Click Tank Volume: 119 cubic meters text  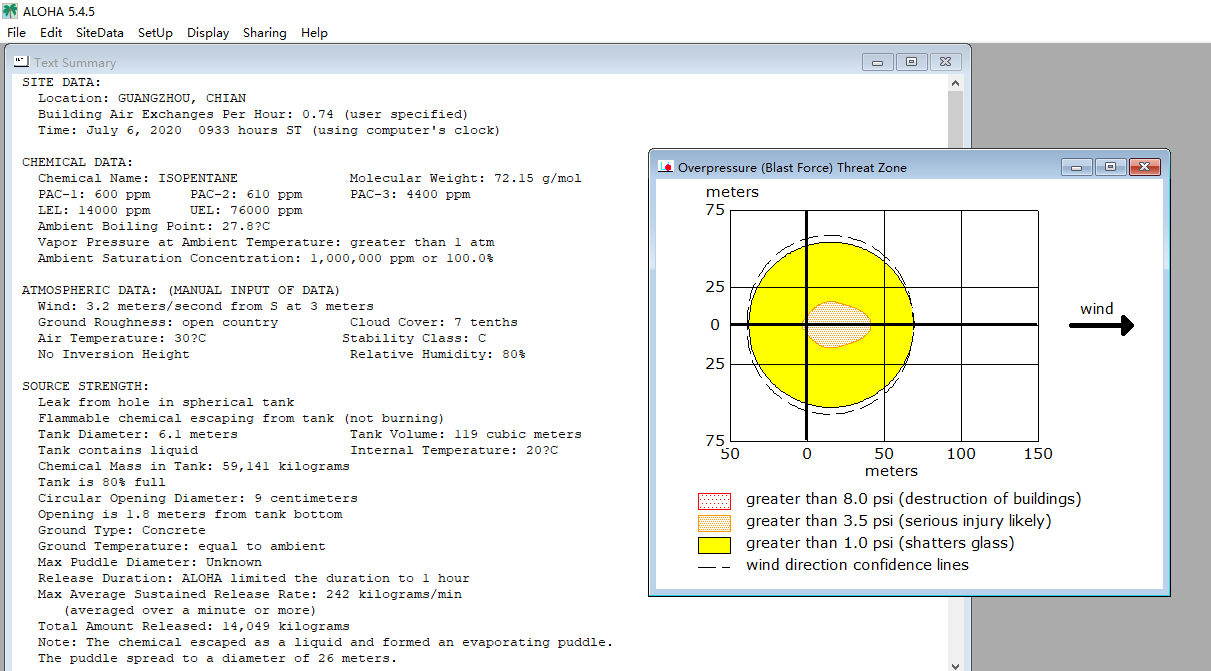[465, 434]
